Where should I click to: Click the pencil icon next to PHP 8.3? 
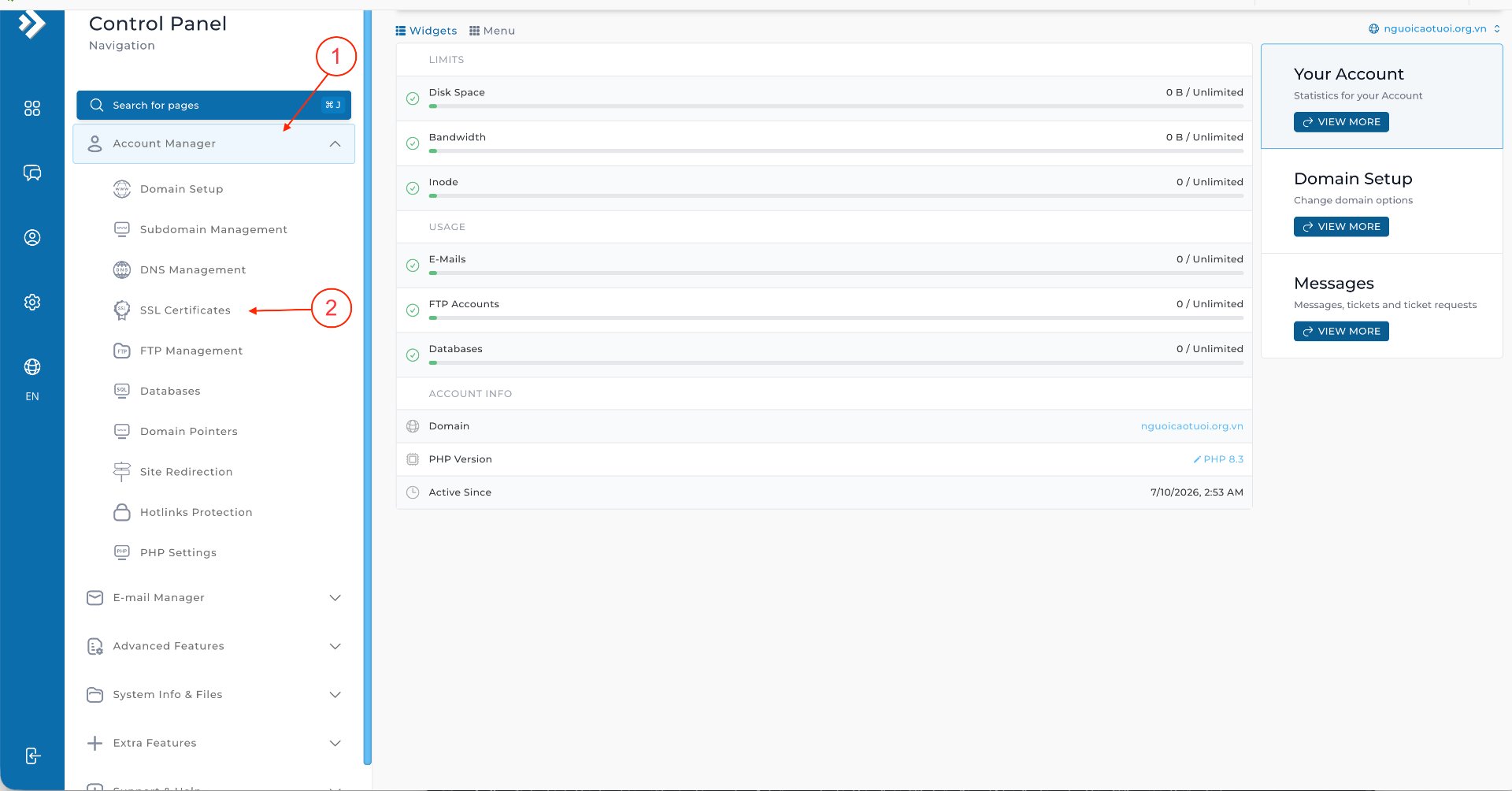pyautogui.click(x=1197, y=459)
